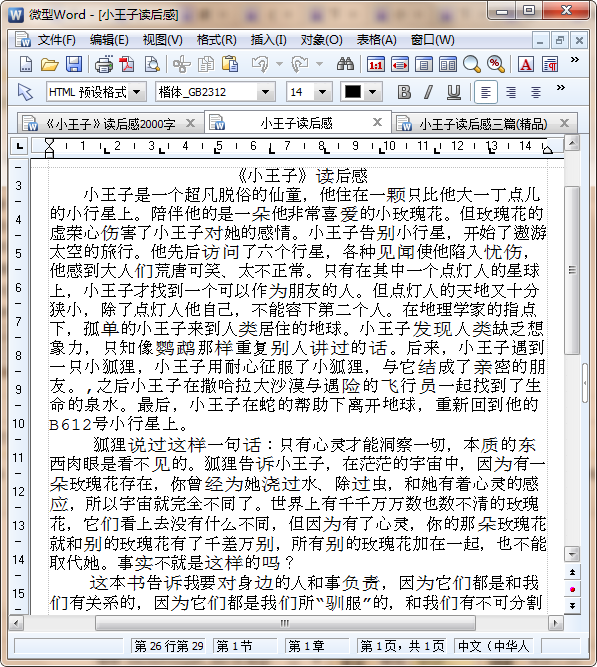
Task: Click the horizontal scrollbar thumb
Action: [285, 623]
